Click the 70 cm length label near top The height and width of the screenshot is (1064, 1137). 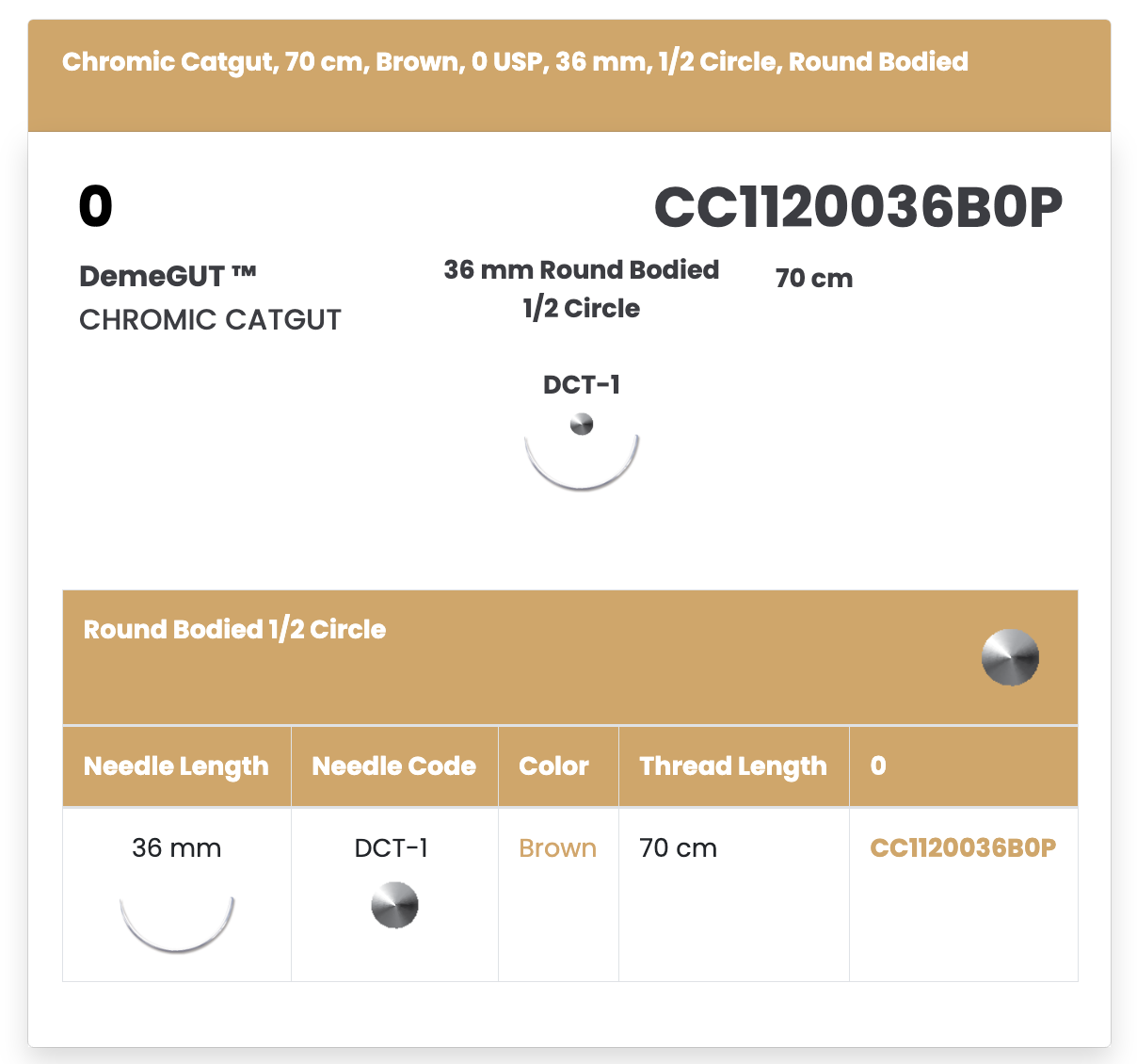click(x=814, y=279)
